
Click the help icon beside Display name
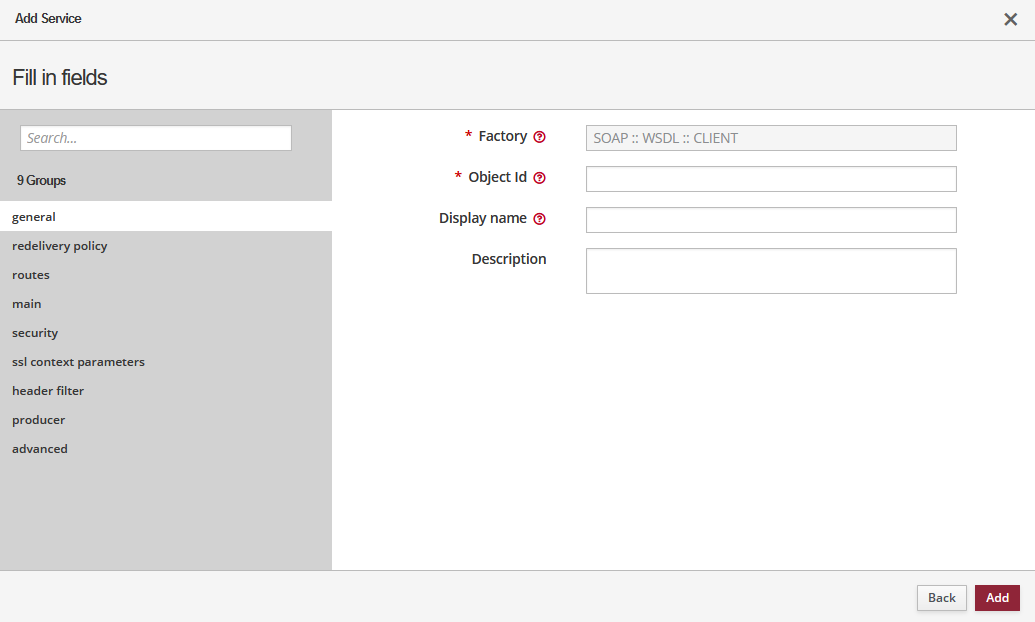click(x=540, y=219)
